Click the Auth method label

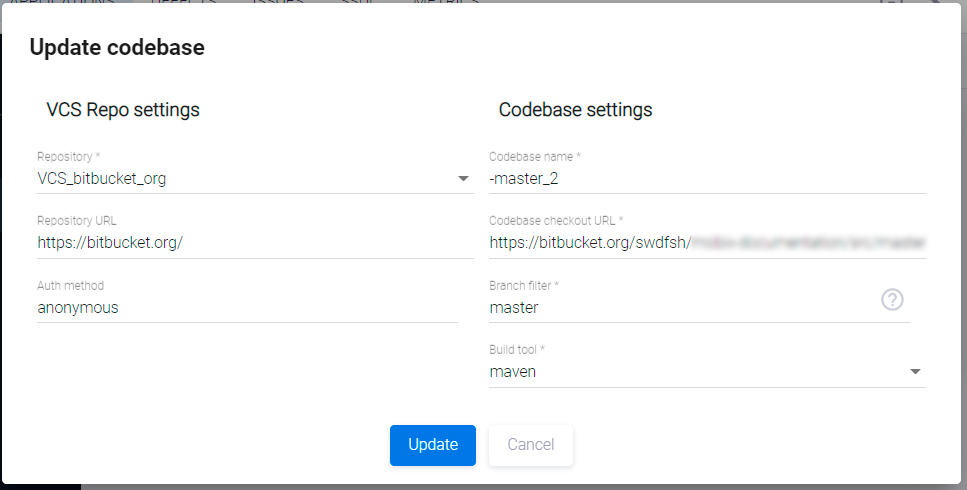(70, 286)
